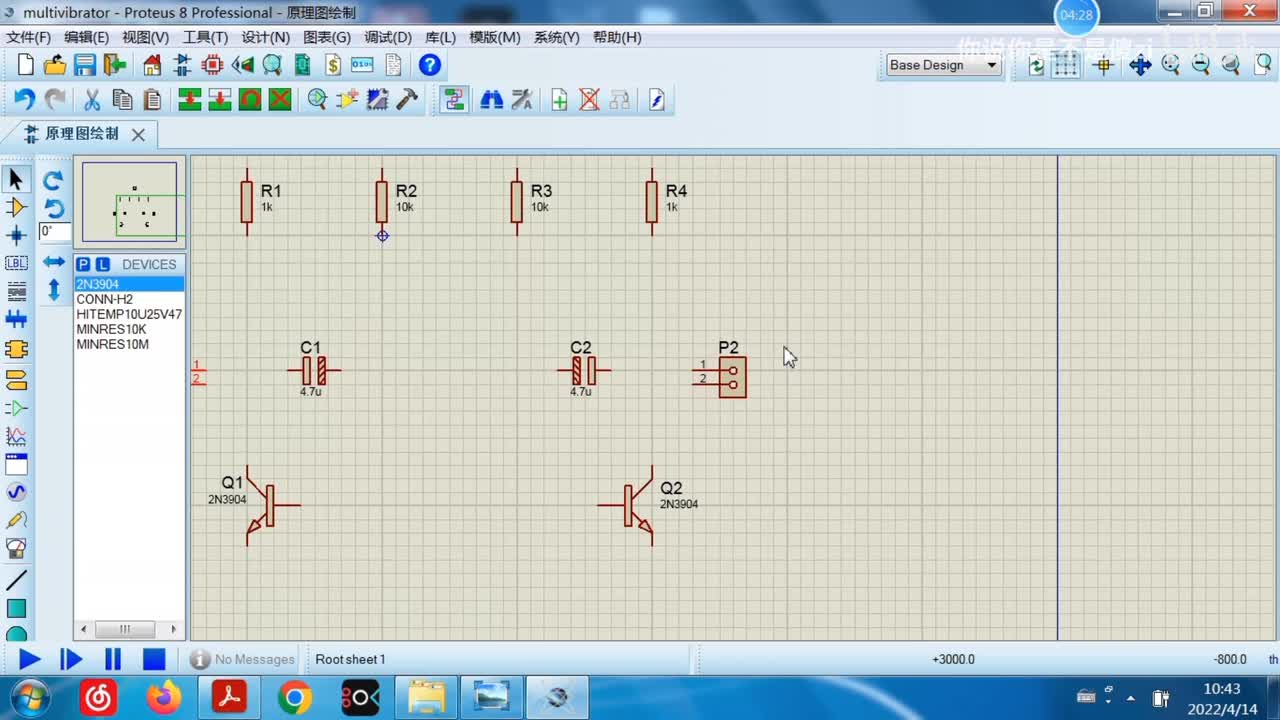Zoom to a selected area
1280x720 pixels.
tap(1263, 65)
